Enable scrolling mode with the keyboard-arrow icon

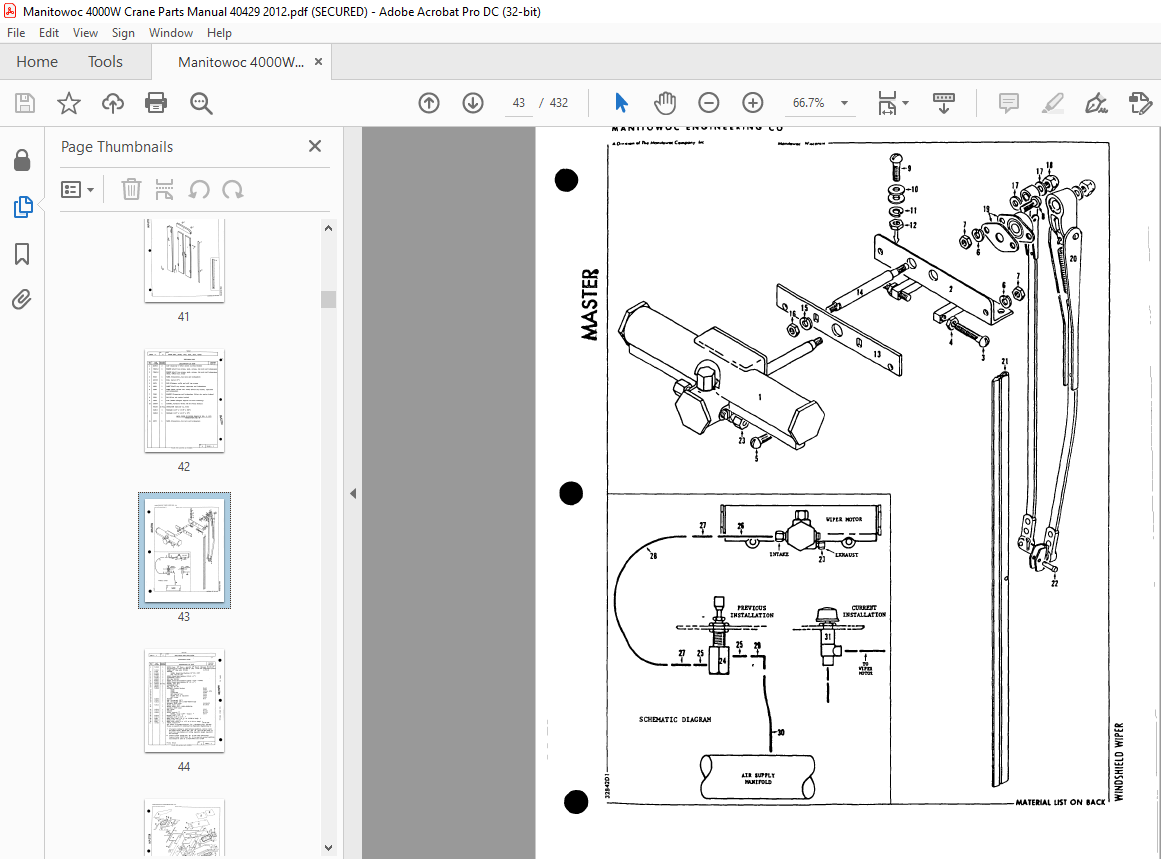[x=943, y=103]
